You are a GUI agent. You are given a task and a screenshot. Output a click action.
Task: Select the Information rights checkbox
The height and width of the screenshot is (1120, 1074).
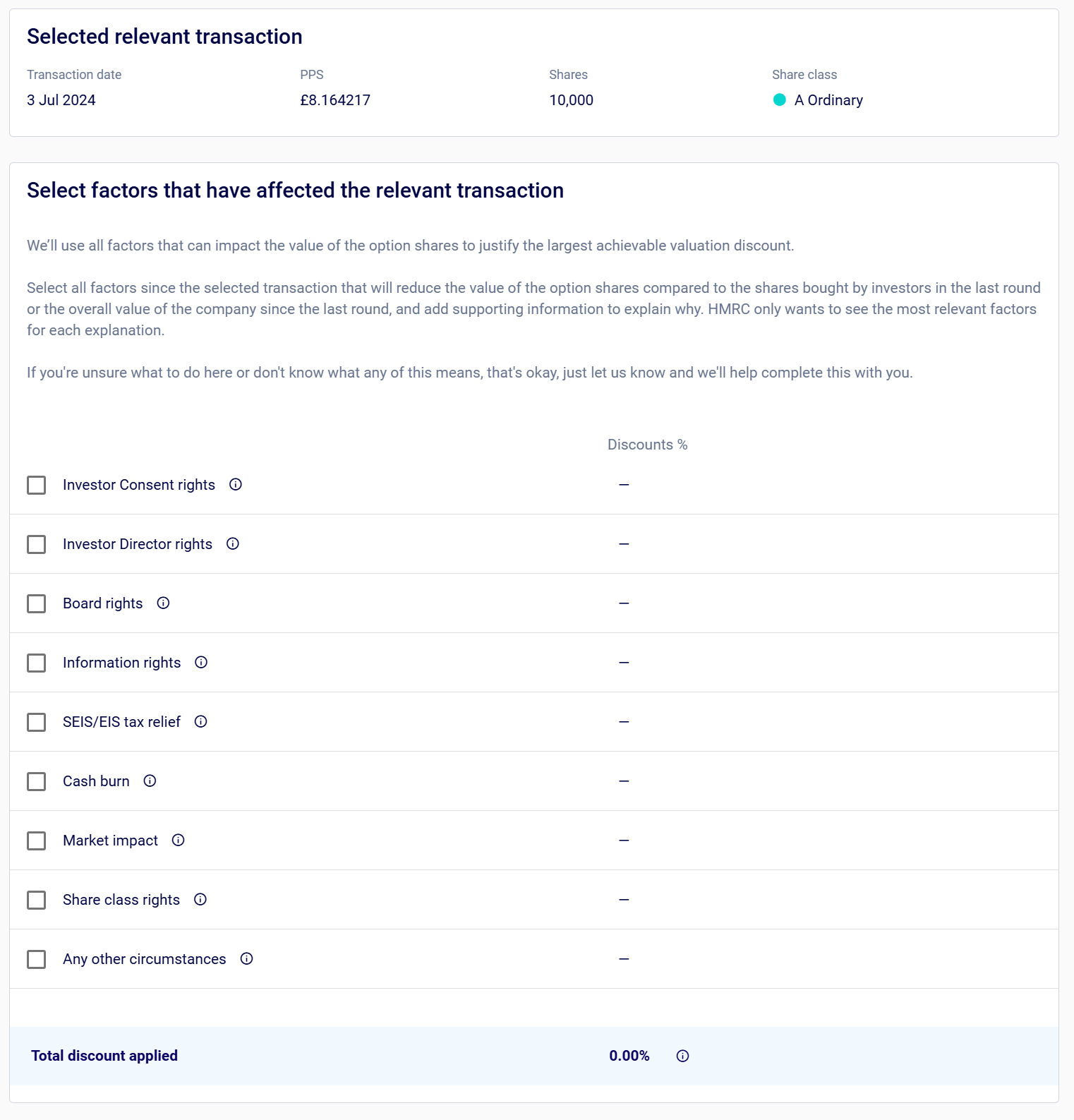pyautogui.click(x=37, y=663)
